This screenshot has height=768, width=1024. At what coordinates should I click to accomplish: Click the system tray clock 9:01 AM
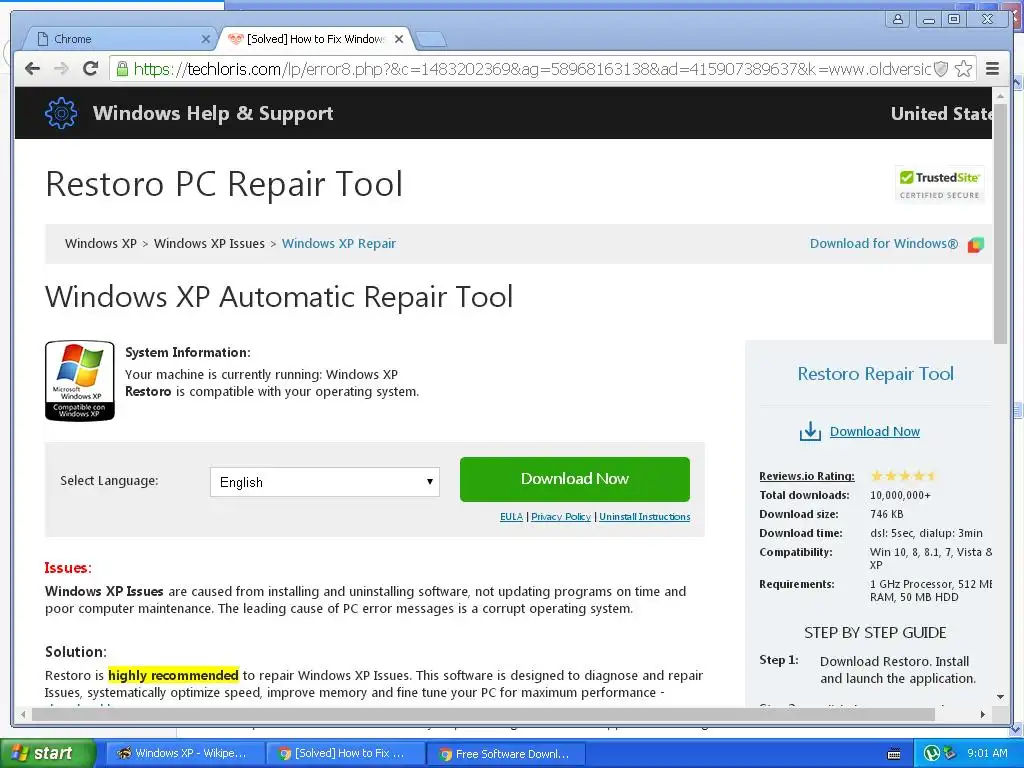point(987,754)
